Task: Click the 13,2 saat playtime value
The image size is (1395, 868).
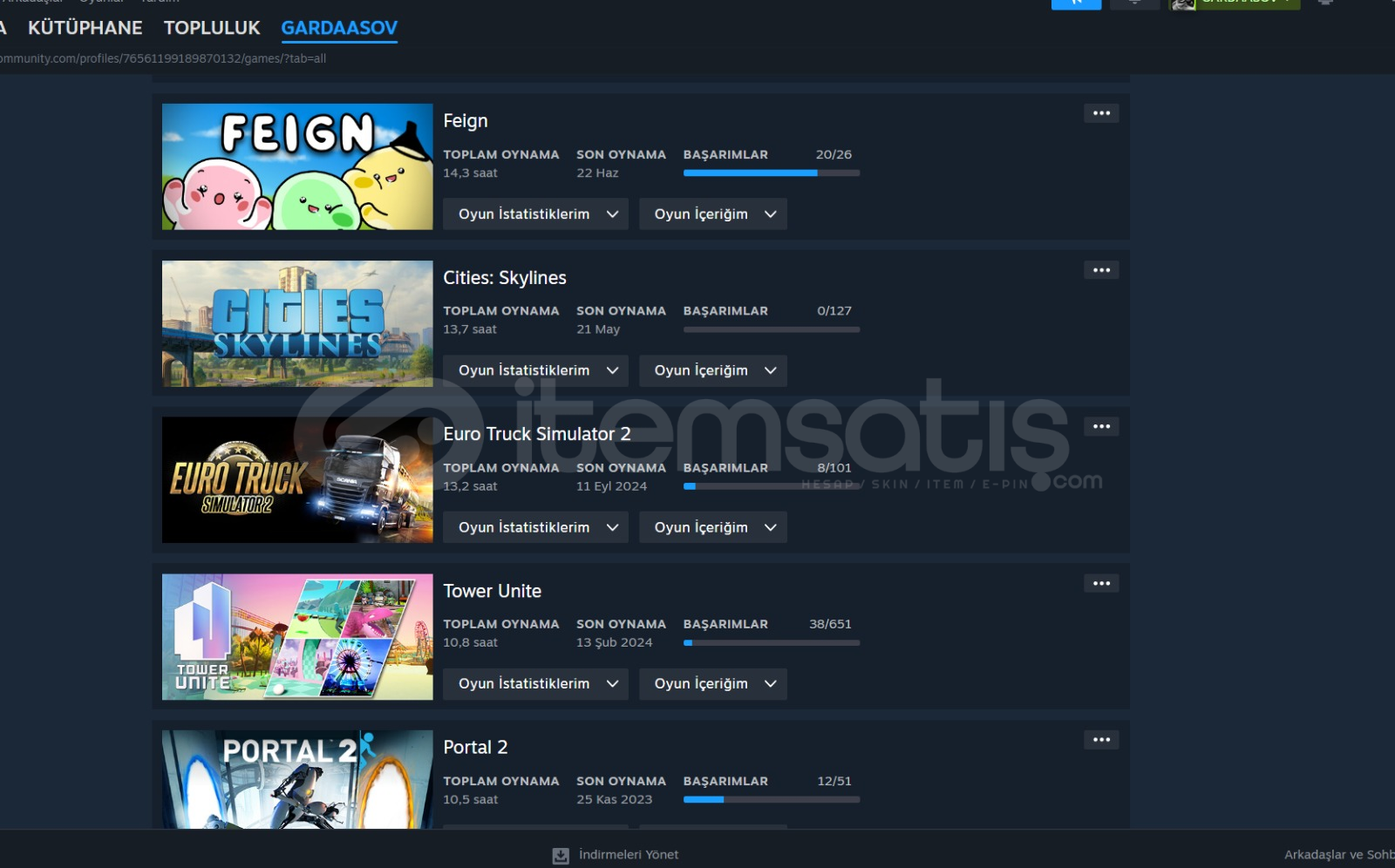Action: [x=470, y=486]
